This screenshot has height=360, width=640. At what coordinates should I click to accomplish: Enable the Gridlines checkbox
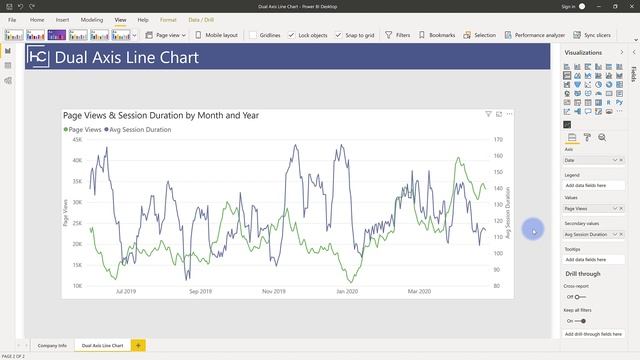(253, 35)
